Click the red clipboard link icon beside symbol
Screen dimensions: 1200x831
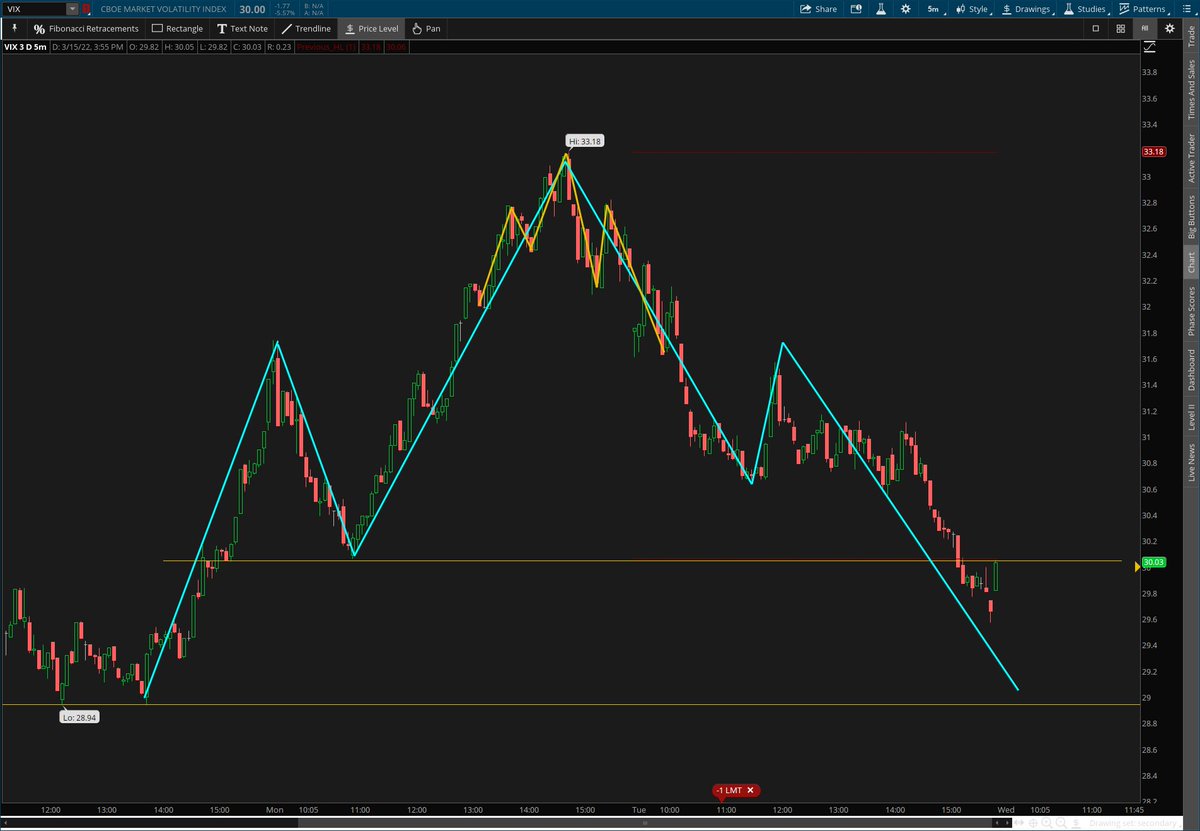(x=85, y=9)
